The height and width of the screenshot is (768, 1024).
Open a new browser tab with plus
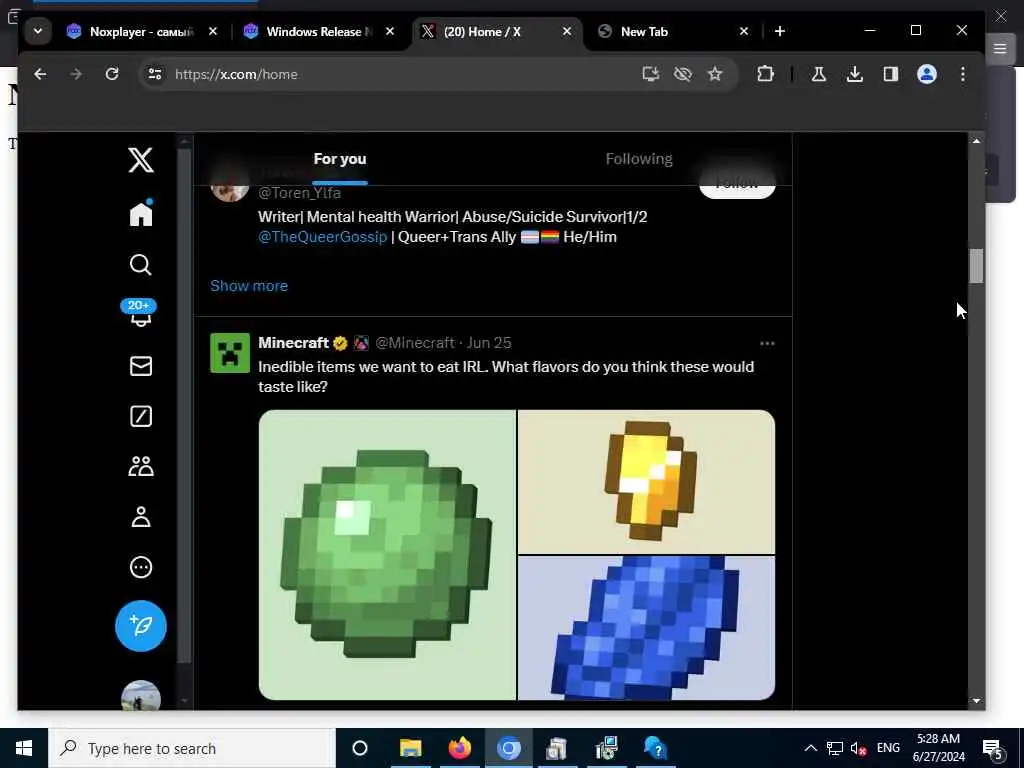pyautogui.click(x=780, y=31)
